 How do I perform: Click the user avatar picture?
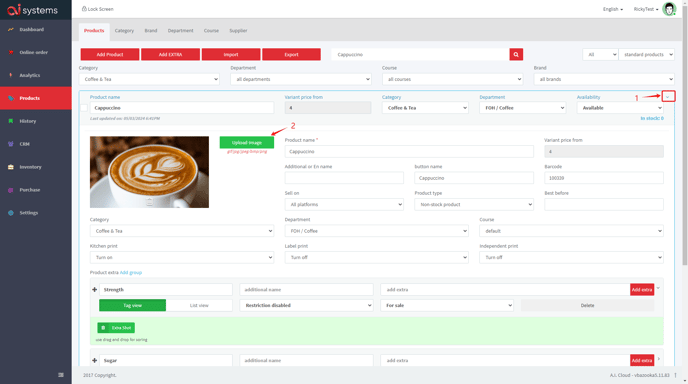pos(669,9)
